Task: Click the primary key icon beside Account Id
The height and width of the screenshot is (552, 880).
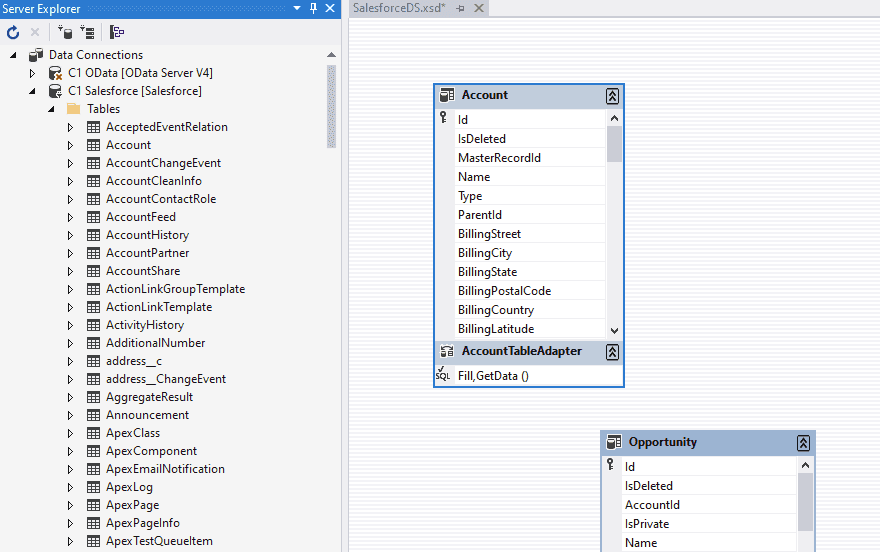Action: [443, 117]
